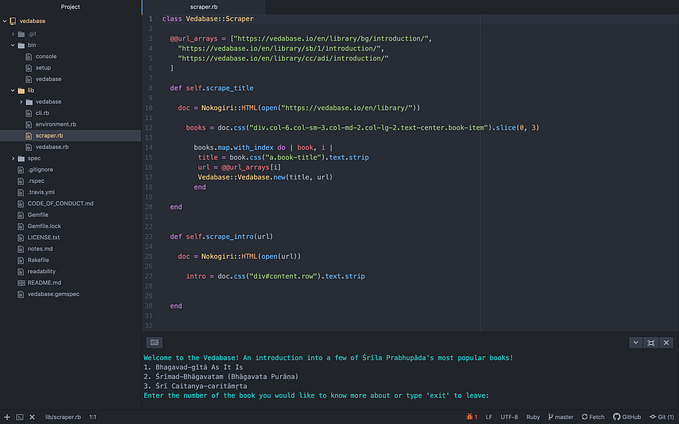
Task: Select the Project panel header
Action: coord(70,7)
